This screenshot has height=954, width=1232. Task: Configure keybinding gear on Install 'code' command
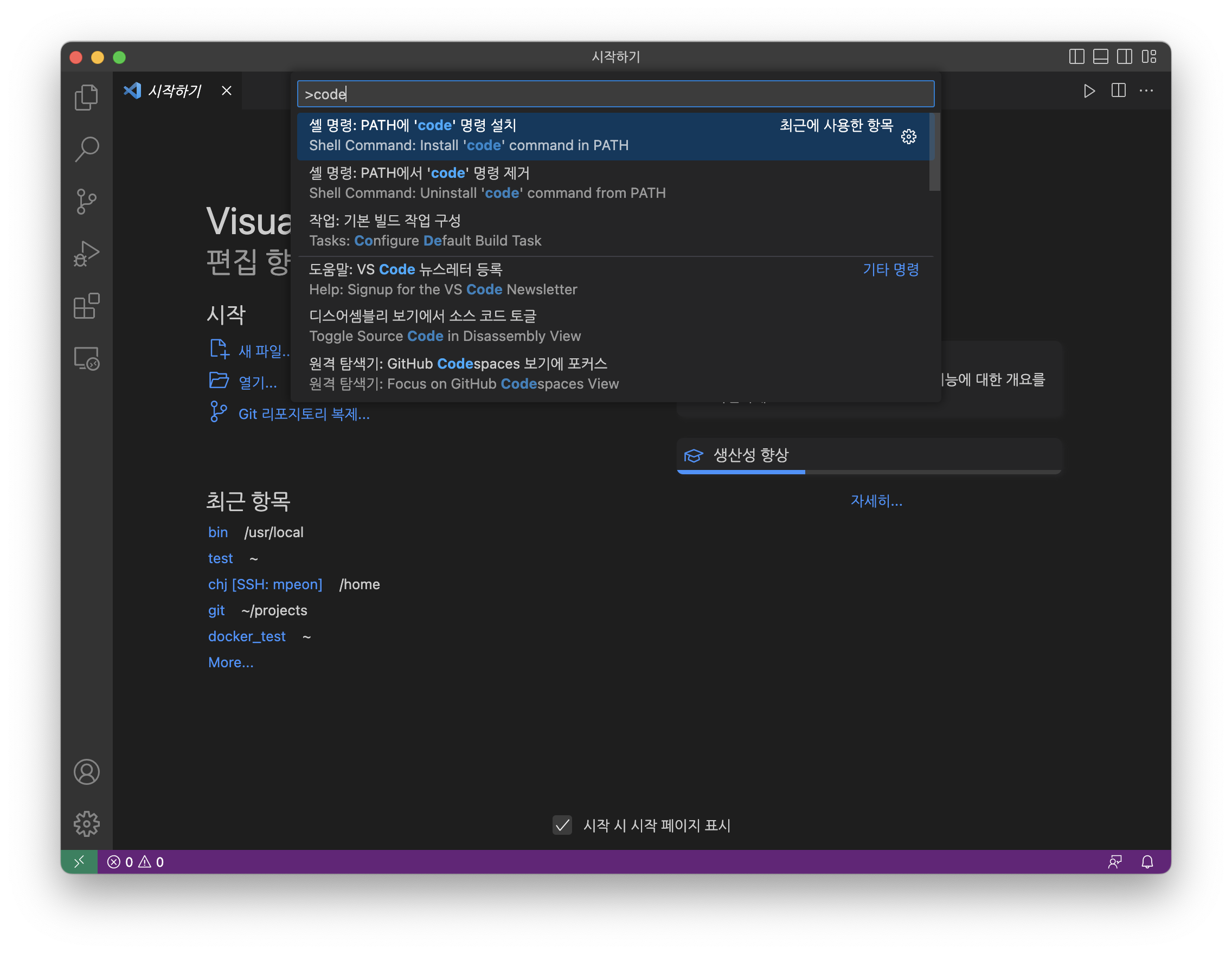coord(908,137)
